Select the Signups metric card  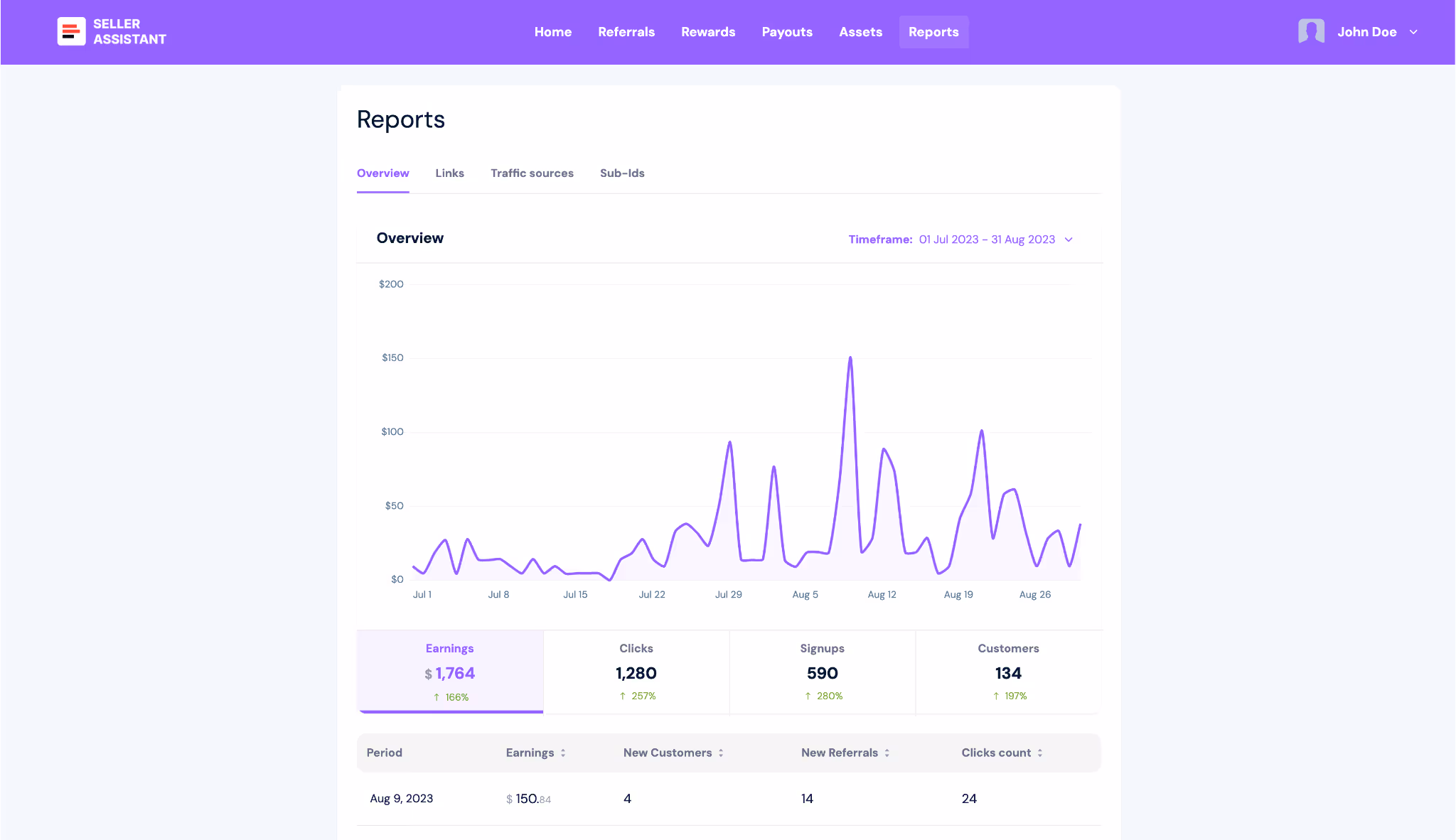[x=822, y=672]
